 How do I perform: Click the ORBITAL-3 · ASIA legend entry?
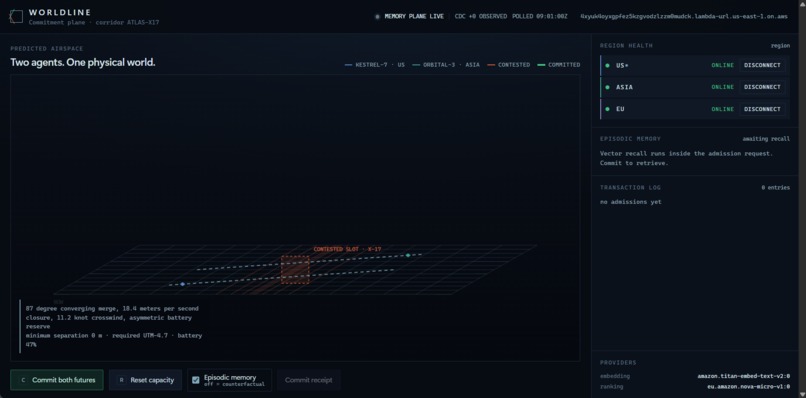tap(446, 65)
